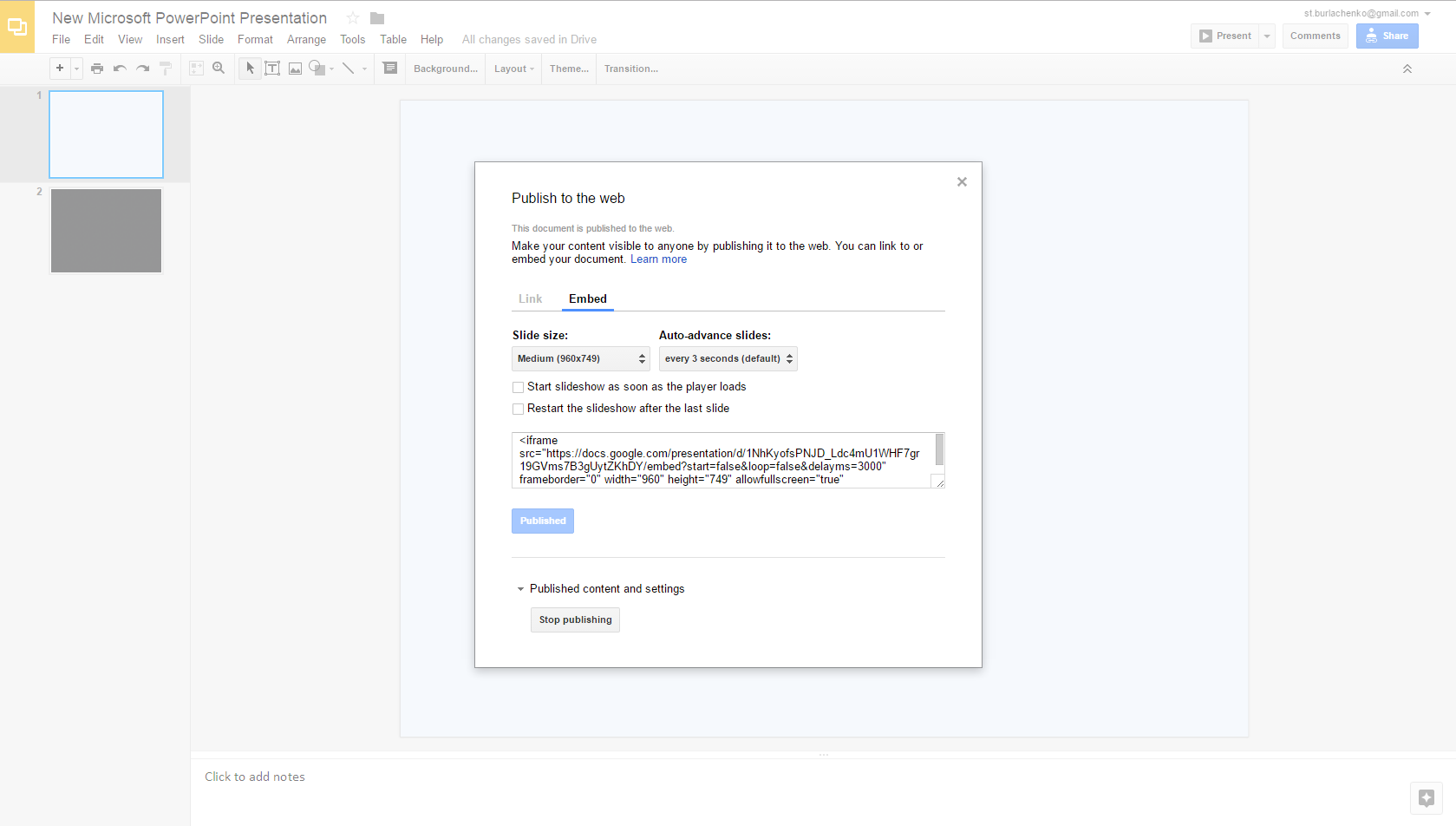Image resolution: width=1456 pixels, height=826 pixels.
Task: Click the embed code box scrollbar
Action: [x=939, y=449]
